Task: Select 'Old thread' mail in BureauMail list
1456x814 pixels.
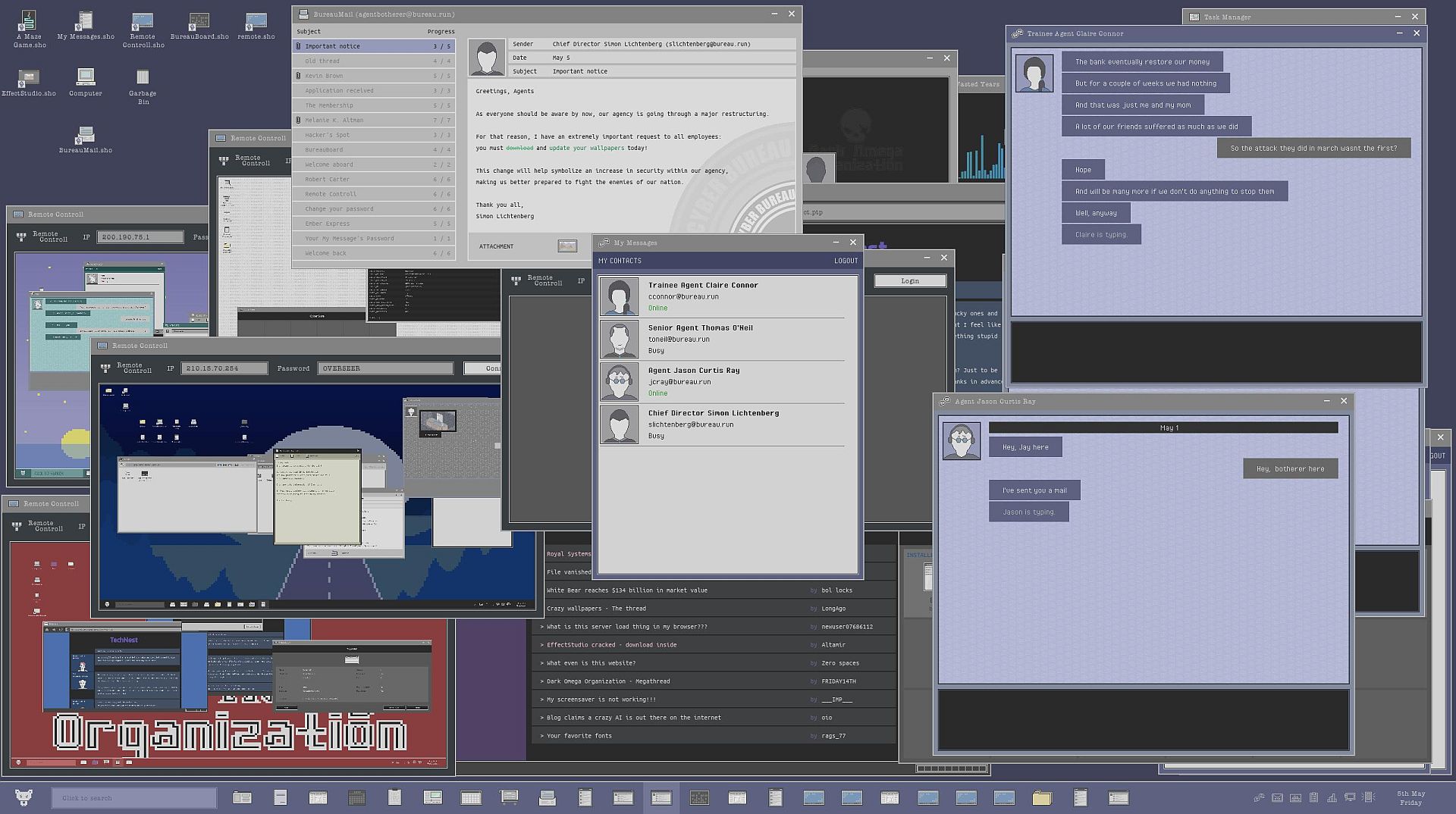Action: point(374,61)
